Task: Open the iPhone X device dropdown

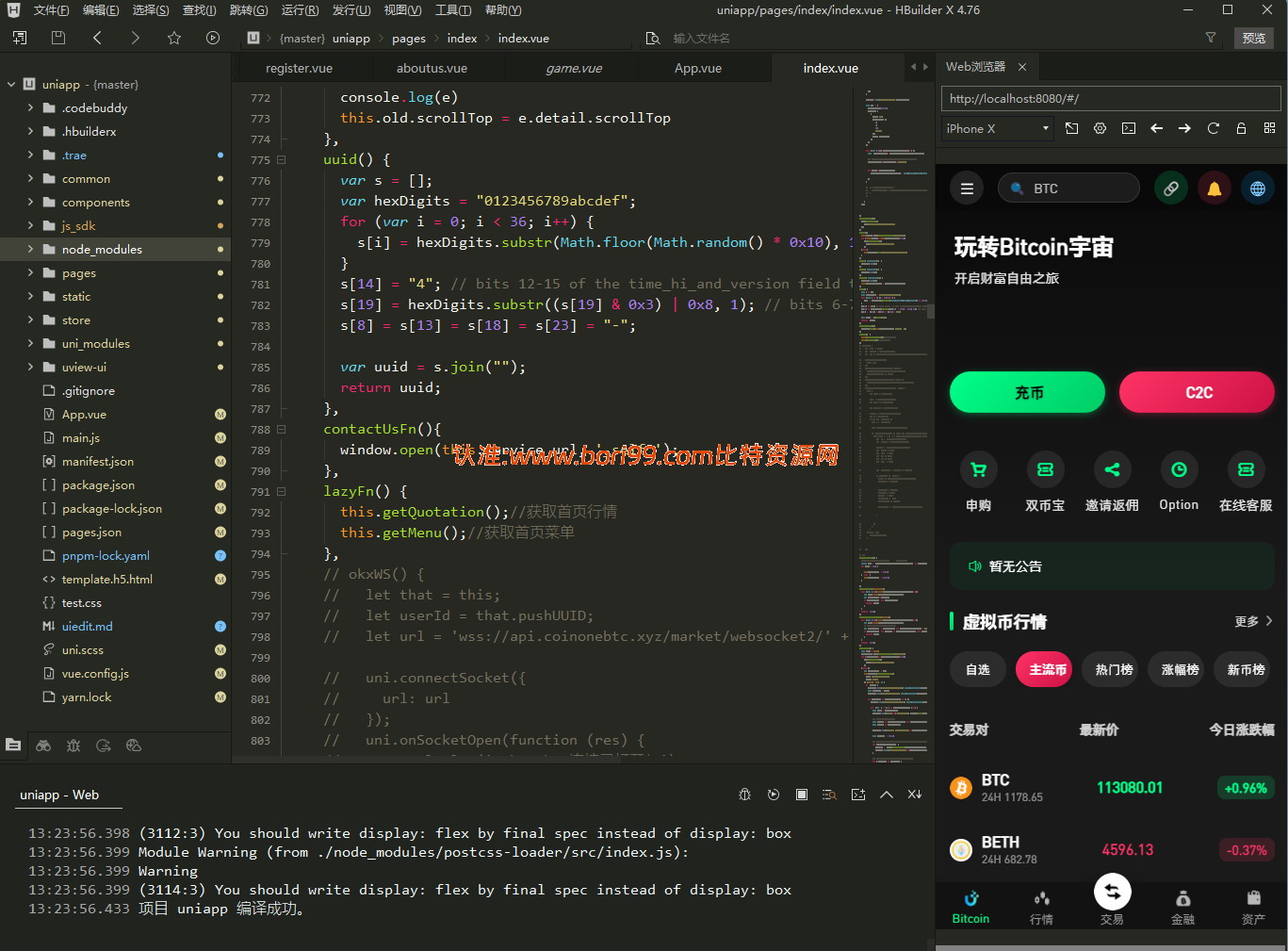Action: click(x=998, y=128)
